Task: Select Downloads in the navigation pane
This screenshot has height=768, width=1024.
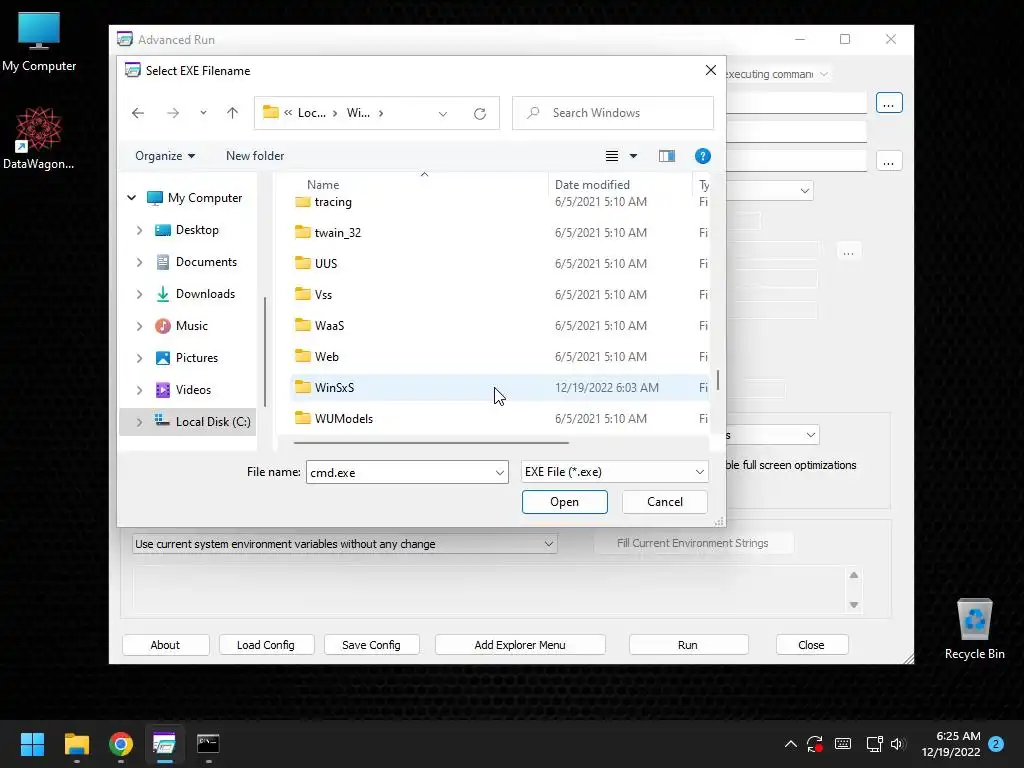Action: [x=205, y=294]
